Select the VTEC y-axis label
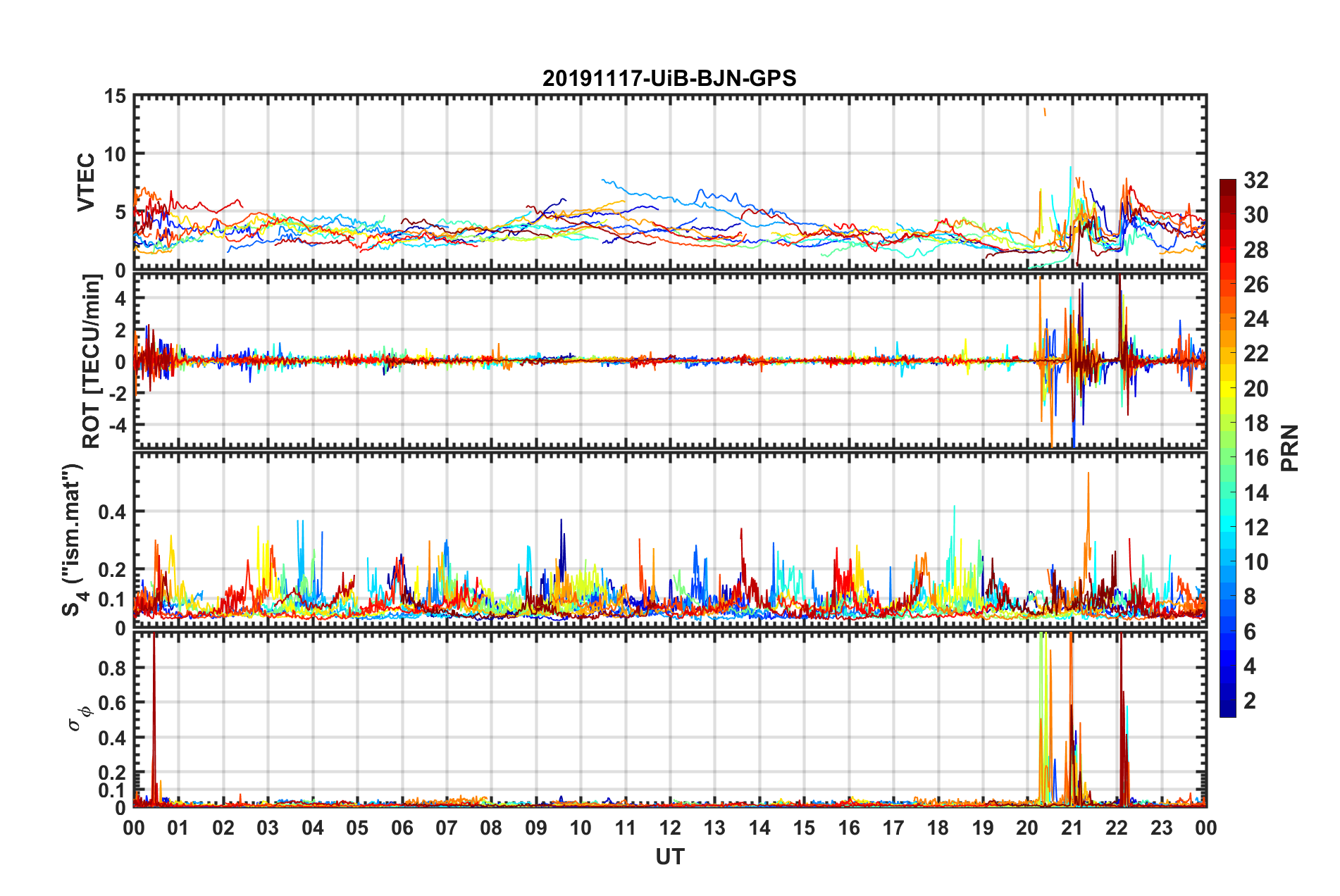Viewport: 1340px width, 896px height. [86, 182]
